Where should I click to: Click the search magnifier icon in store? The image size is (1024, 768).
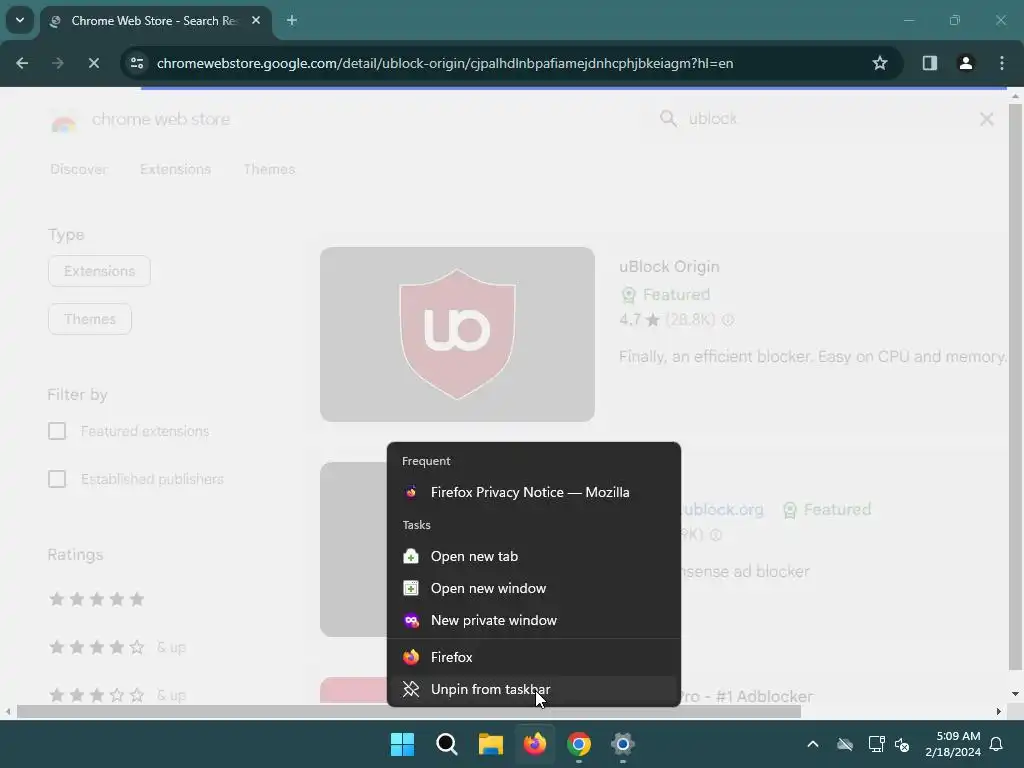click(668, 119)
